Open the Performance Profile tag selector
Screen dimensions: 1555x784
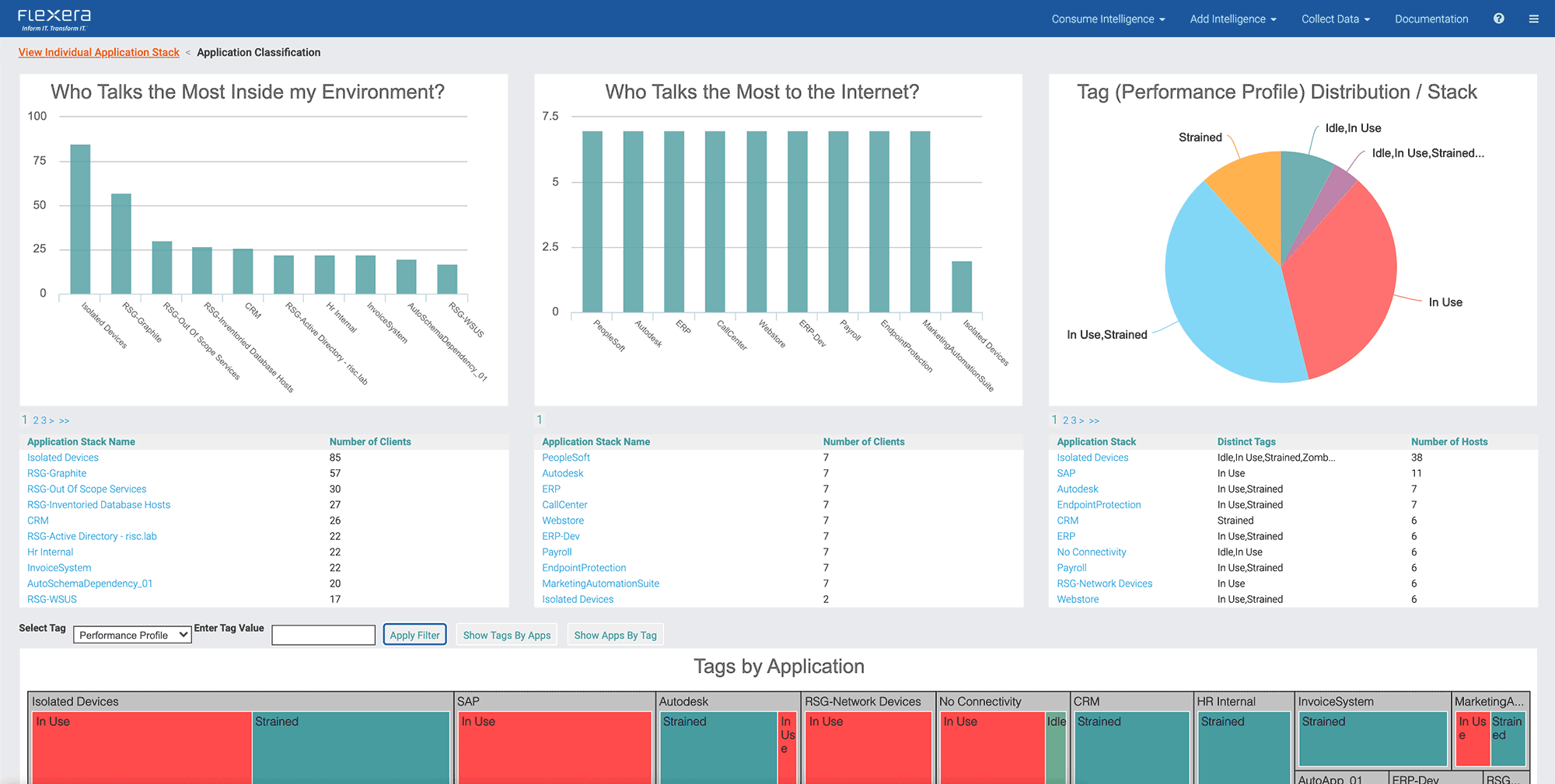pyautogui.click(x=132, y=635)
